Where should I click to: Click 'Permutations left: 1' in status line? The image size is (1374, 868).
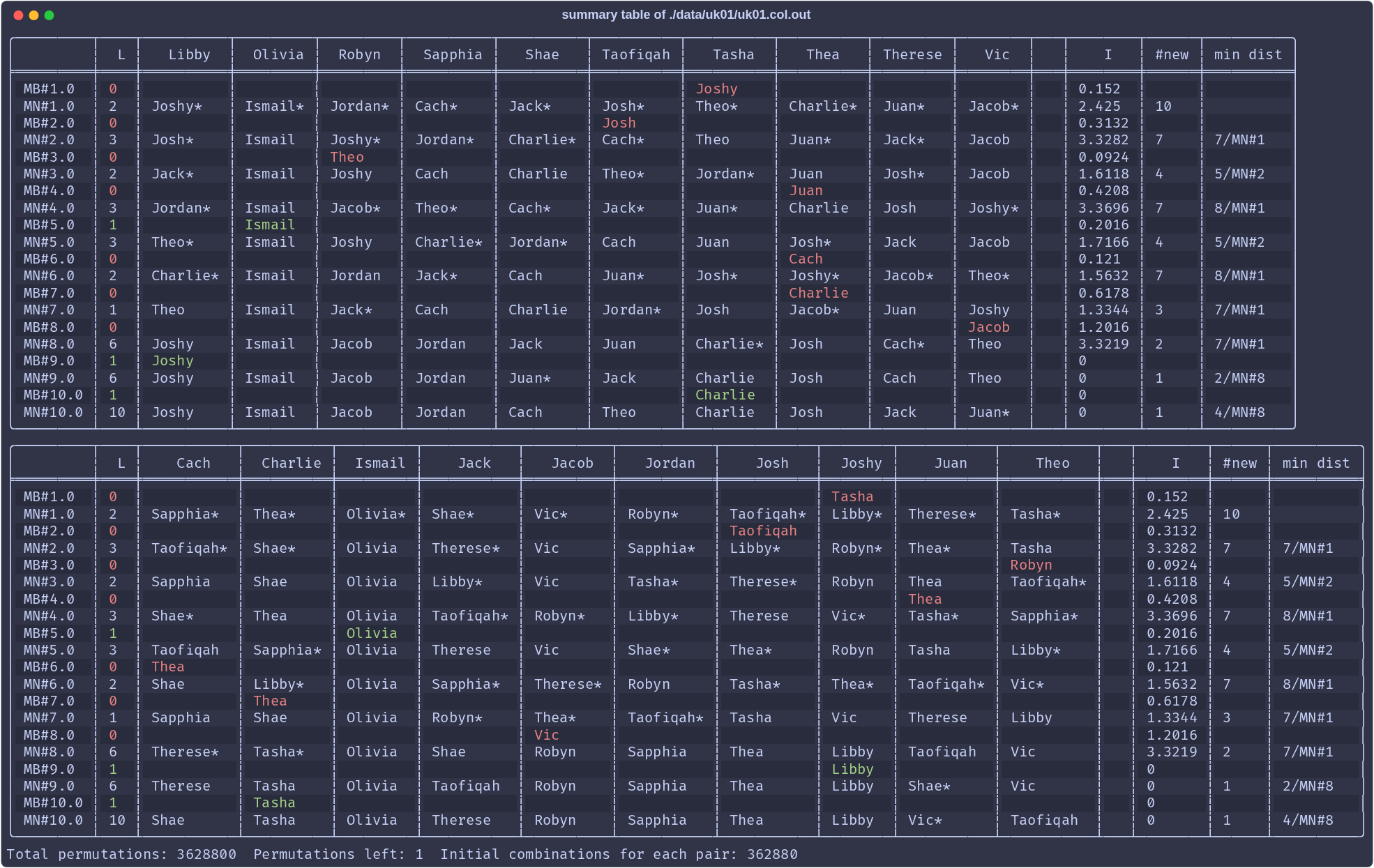(338, 854)
